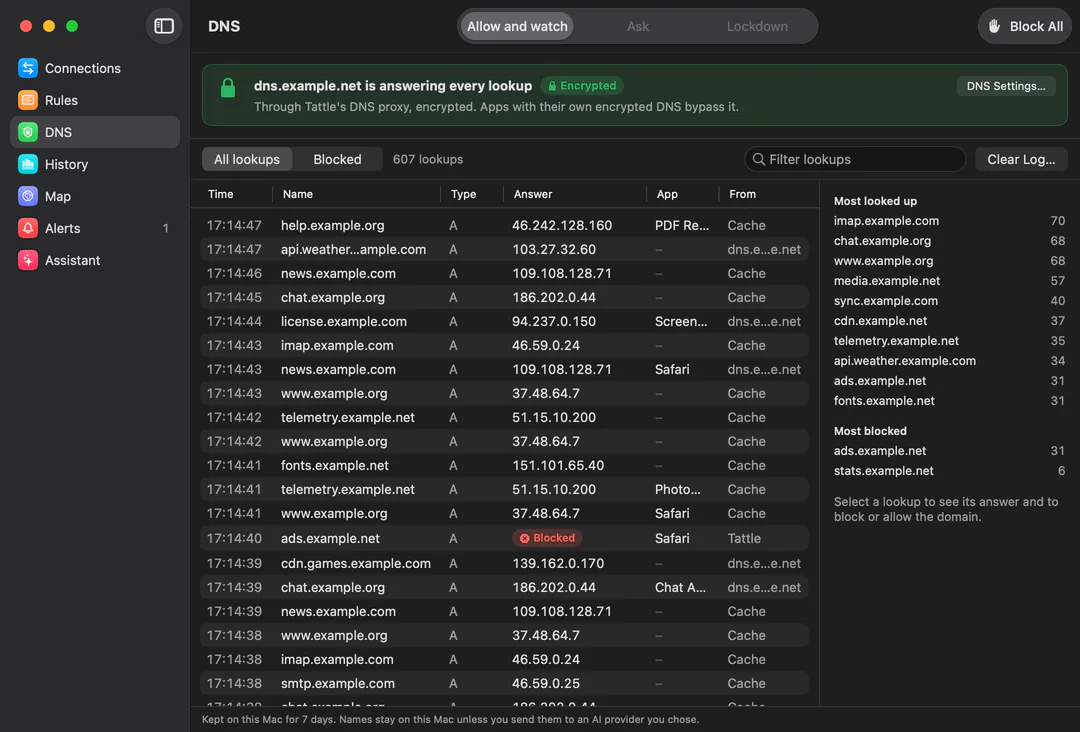1080x732 pixels.
Task: Click imap.example.com in Most looked up
Action: (x=886, y=221)
